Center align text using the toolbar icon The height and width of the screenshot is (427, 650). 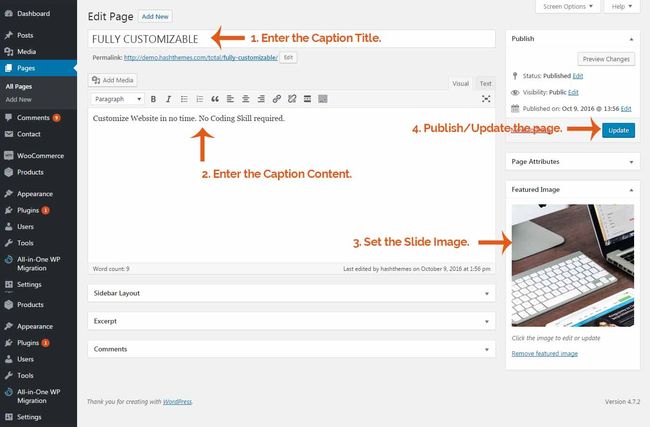245,99
